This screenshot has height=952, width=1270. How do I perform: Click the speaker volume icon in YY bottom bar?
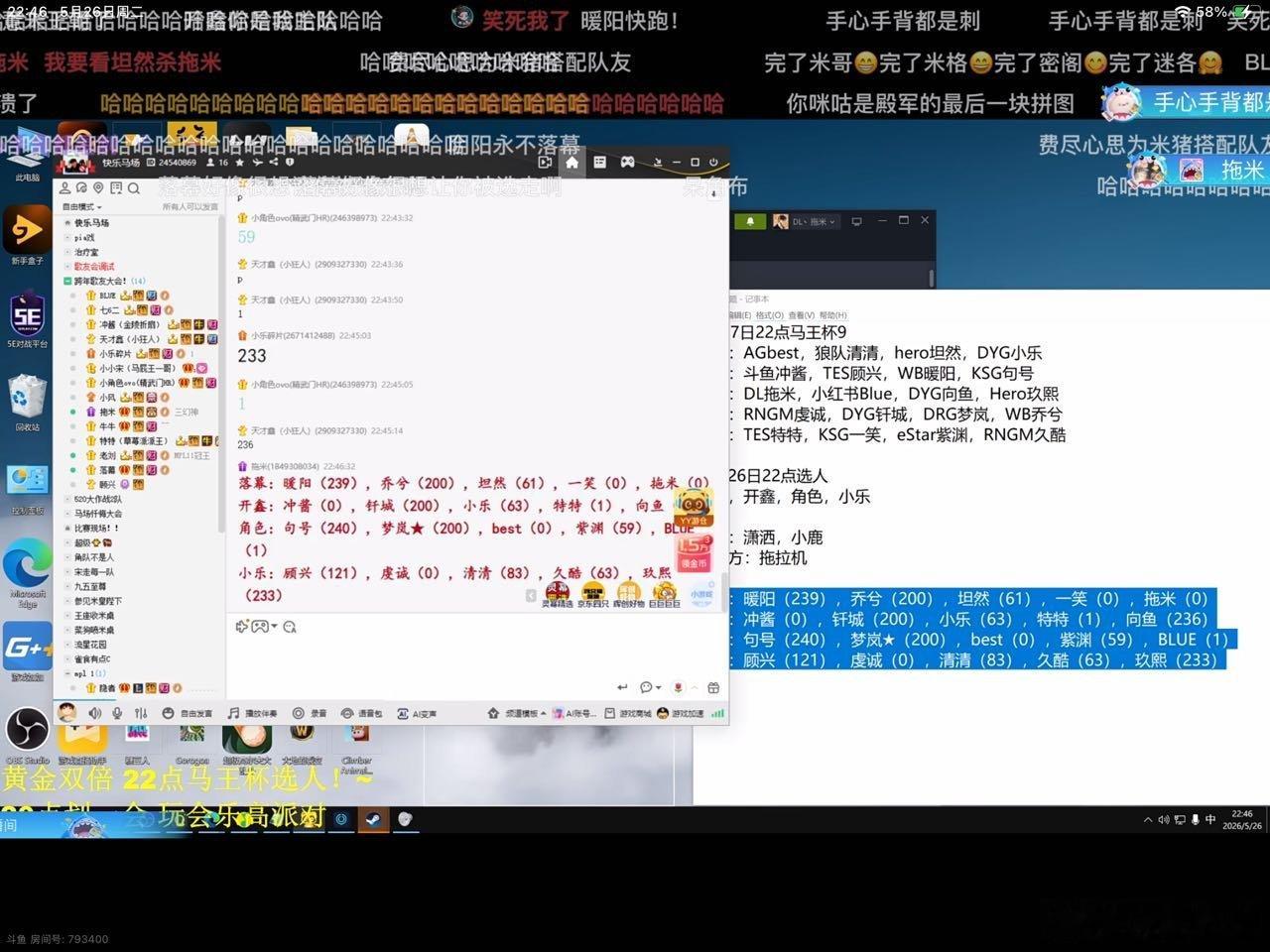click(95, 713)
